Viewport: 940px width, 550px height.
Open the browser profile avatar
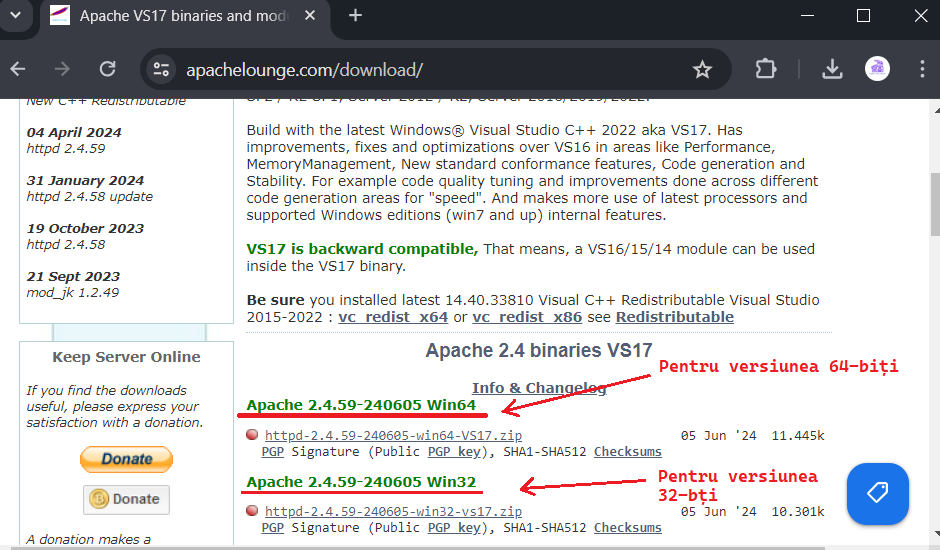877,68
